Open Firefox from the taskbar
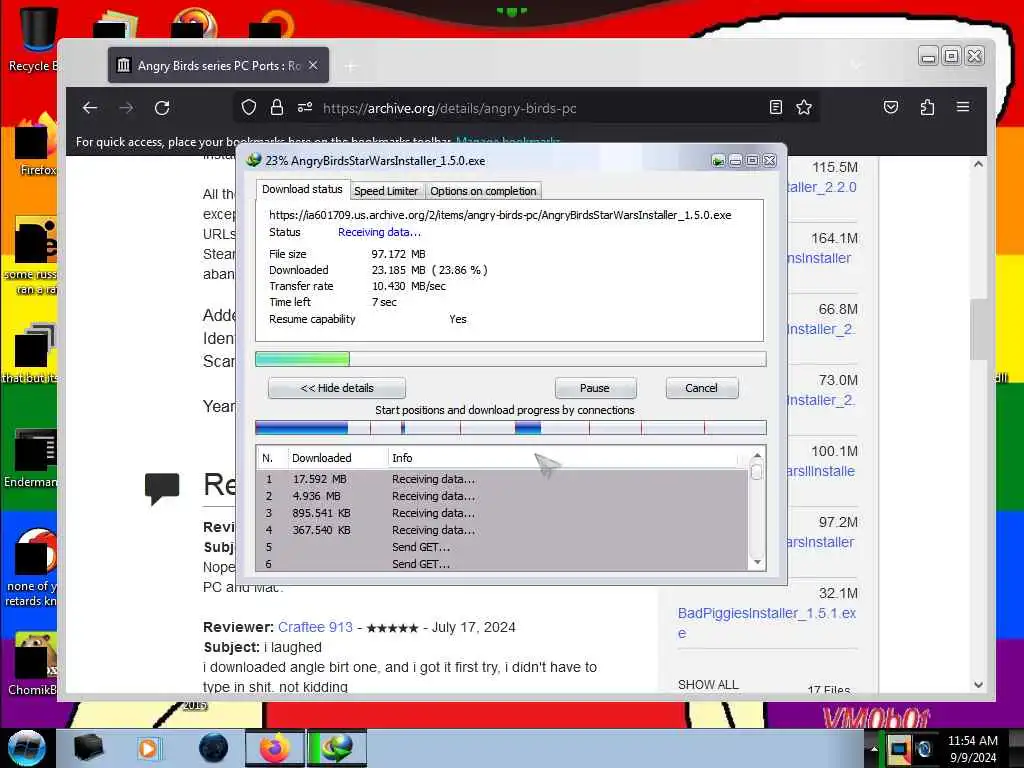 click(x=275, y=748)
